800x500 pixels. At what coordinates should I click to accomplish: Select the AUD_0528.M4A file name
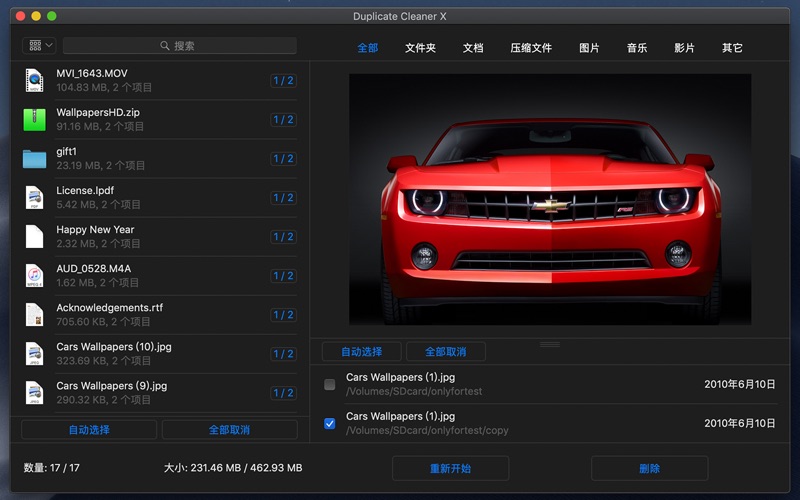point(93,268)
